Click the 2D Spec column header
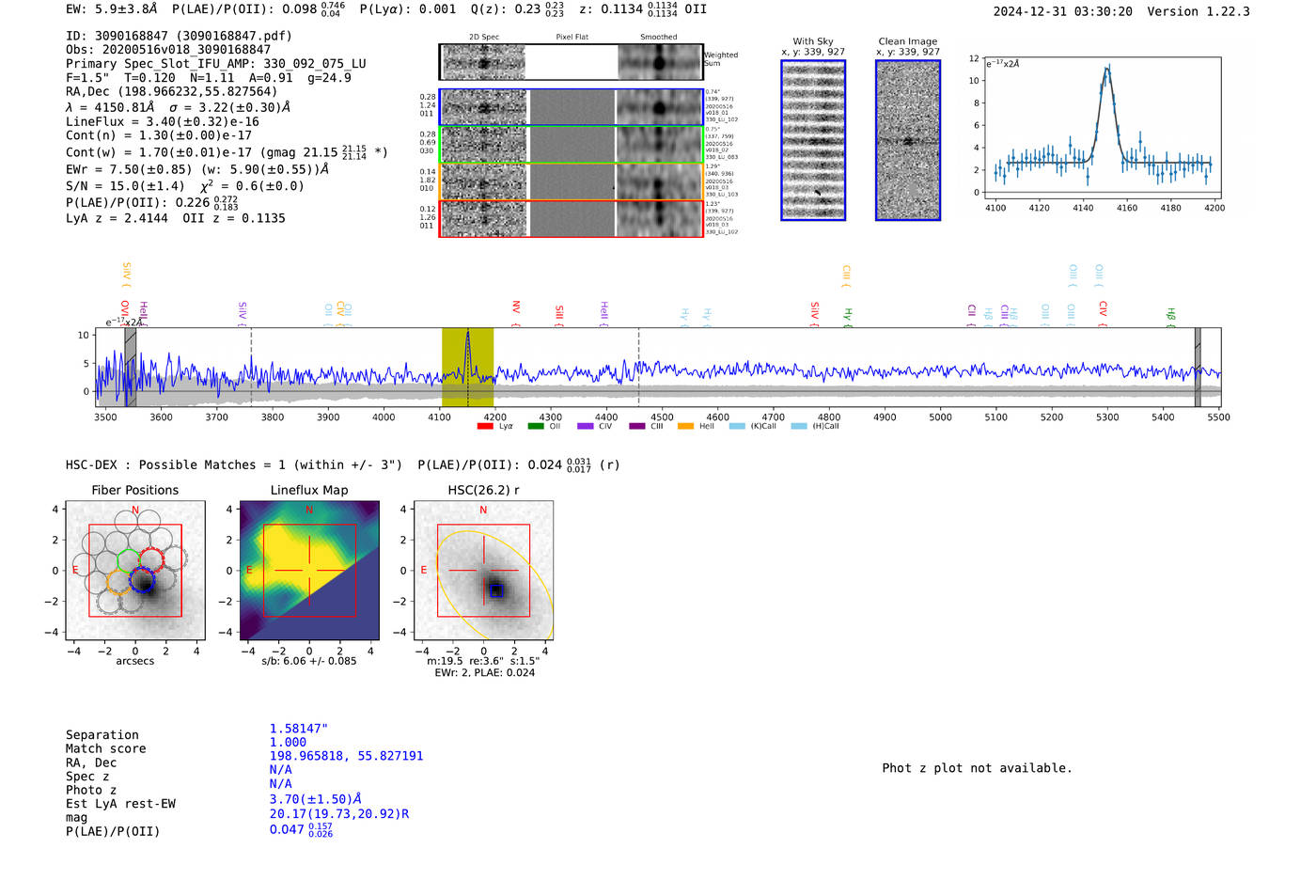This screenshot has width=1316, height=896. pyautogui.click(x=484, y=38)
